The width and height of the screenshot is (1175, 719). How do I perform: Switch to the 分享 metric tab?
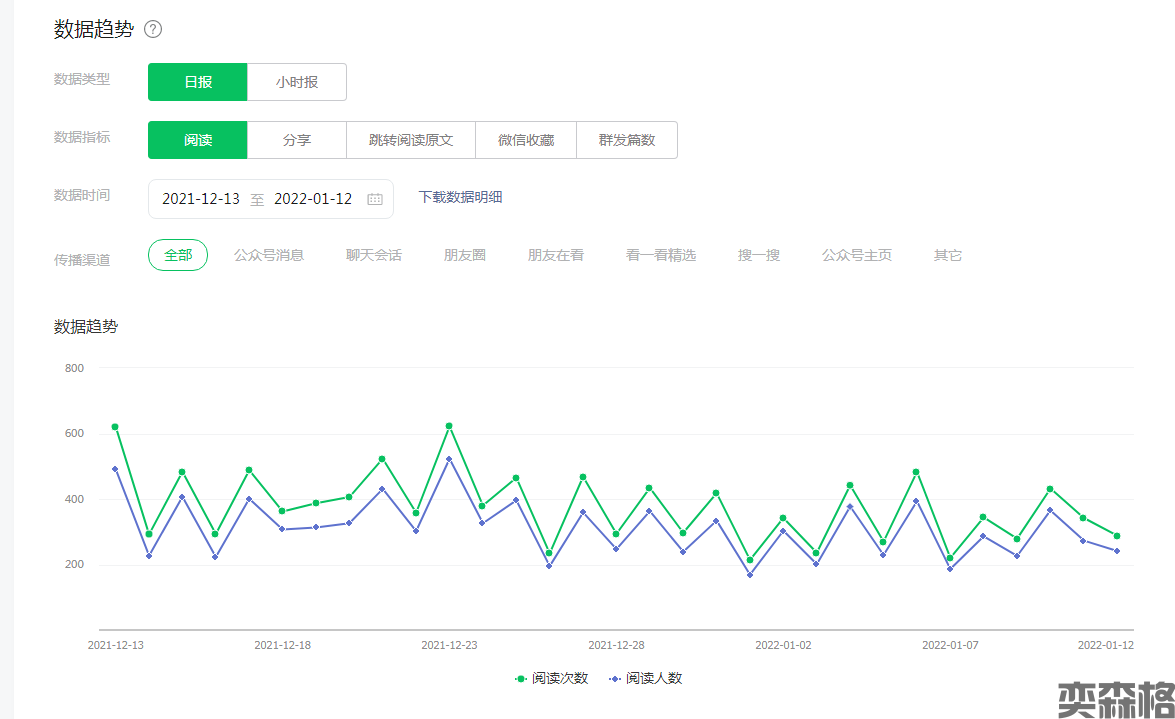click(x=297, y=140)
